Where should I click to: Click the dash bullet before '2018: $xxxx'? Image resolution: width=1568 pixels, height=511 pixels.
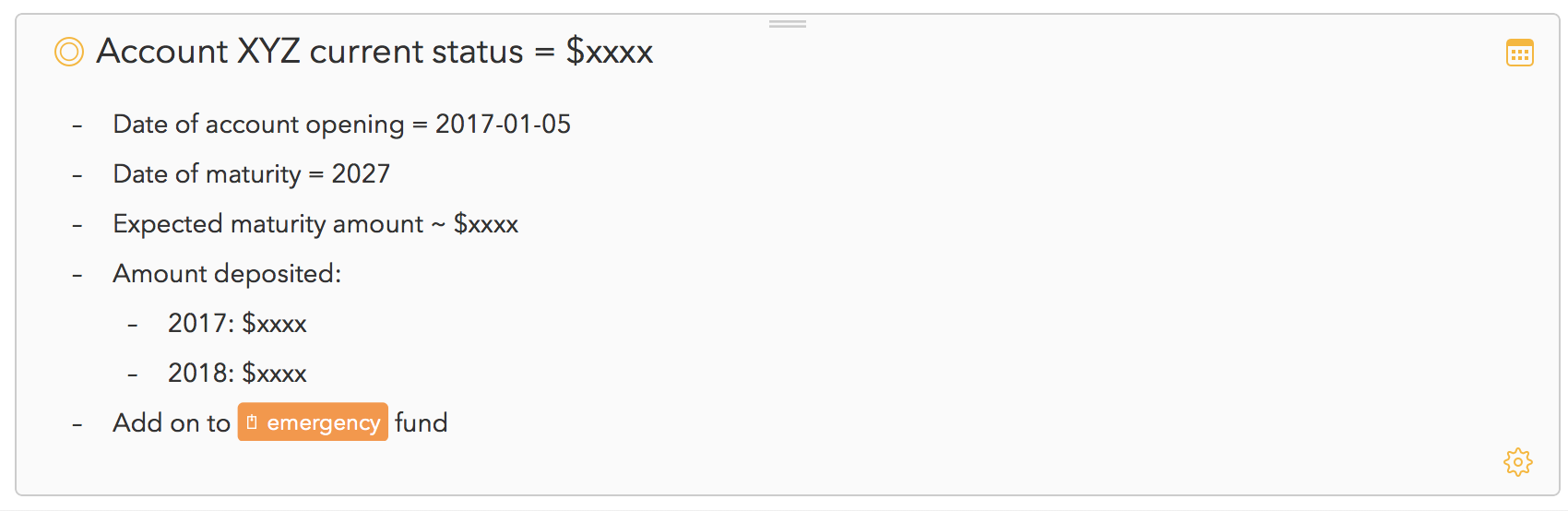(133, 374)
